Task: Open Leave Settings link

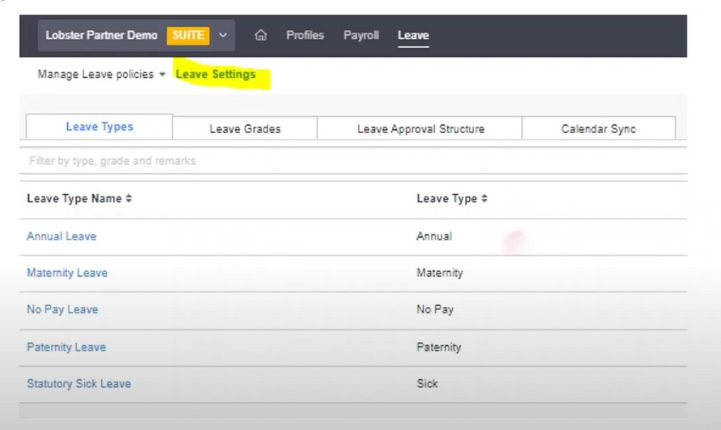Action: point(216,74)
